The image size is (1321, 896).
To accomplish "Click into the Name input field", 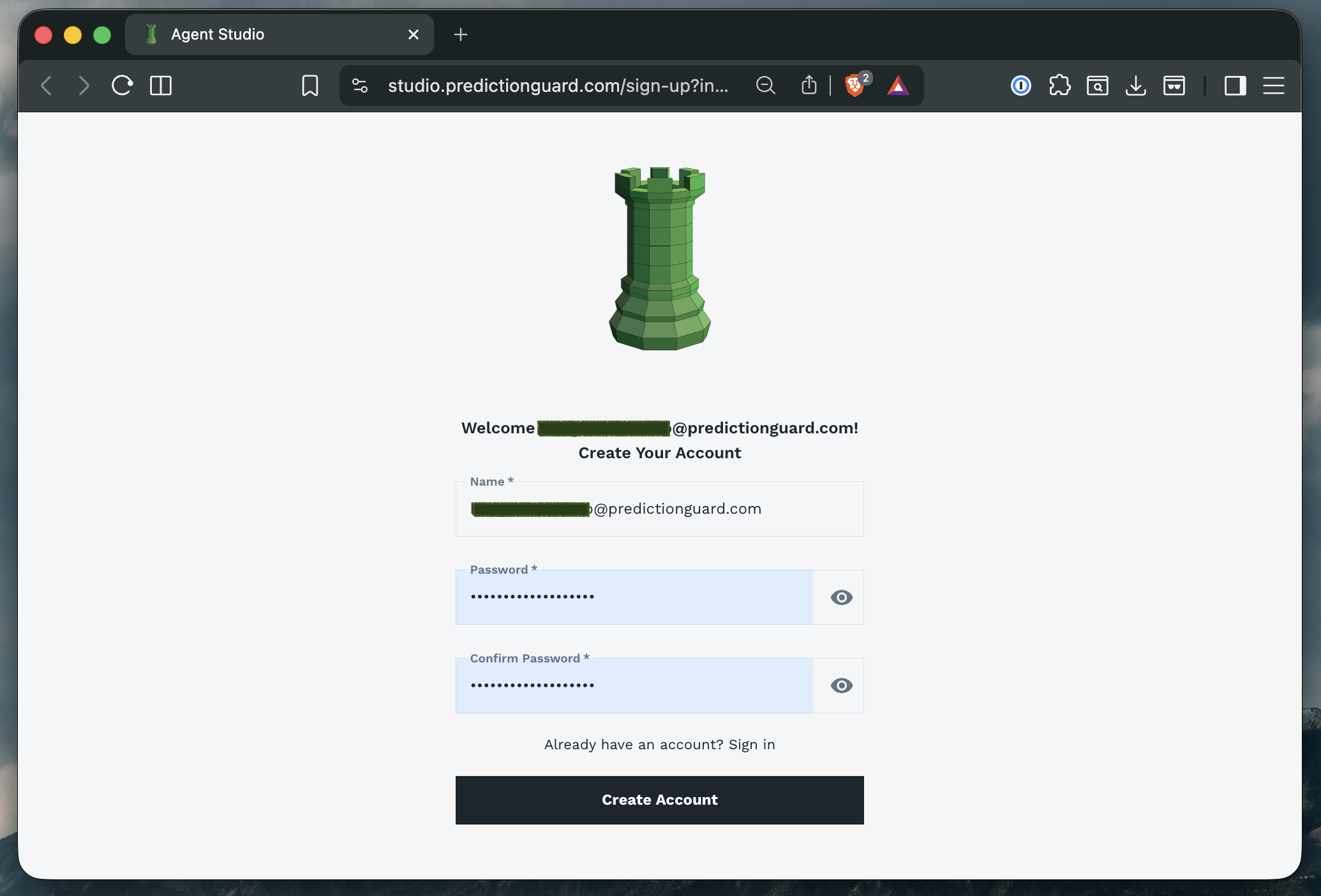I will click(x=659, y=509).
